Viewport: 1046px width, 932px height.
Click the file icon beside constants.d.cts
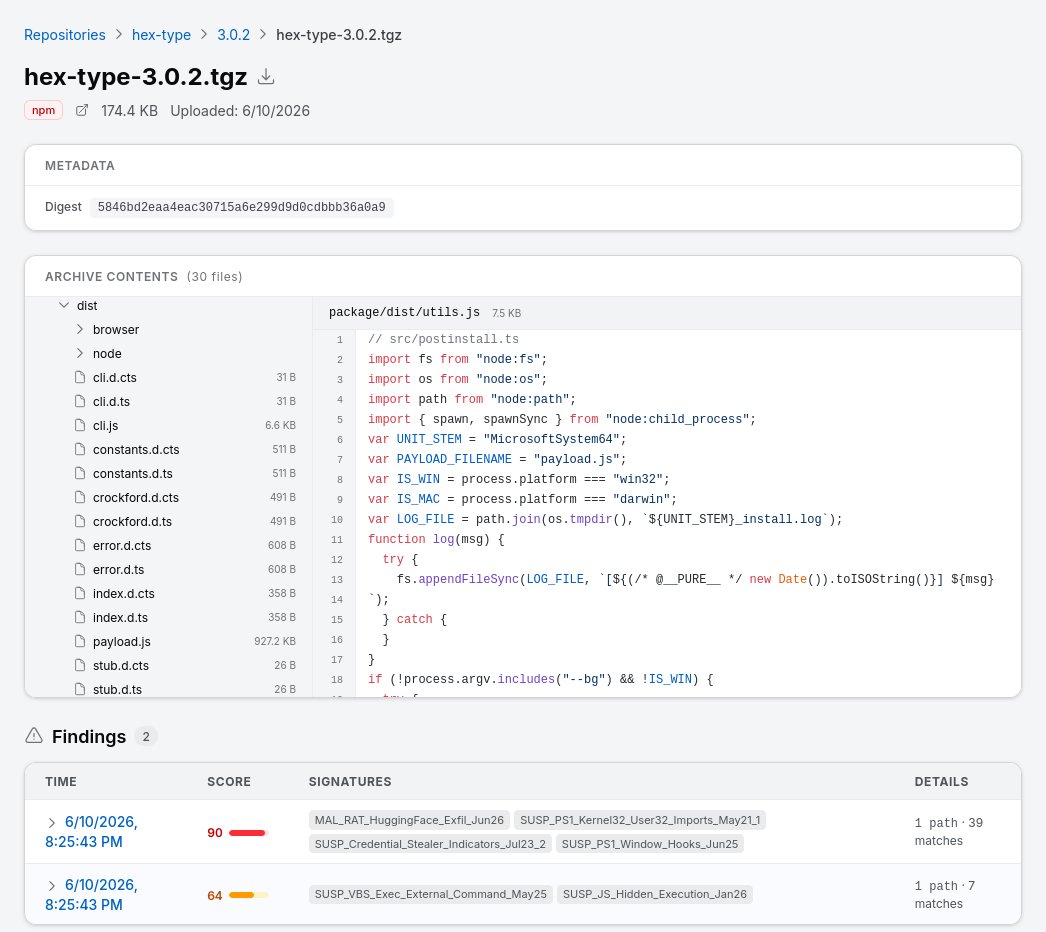pos(80,450)
